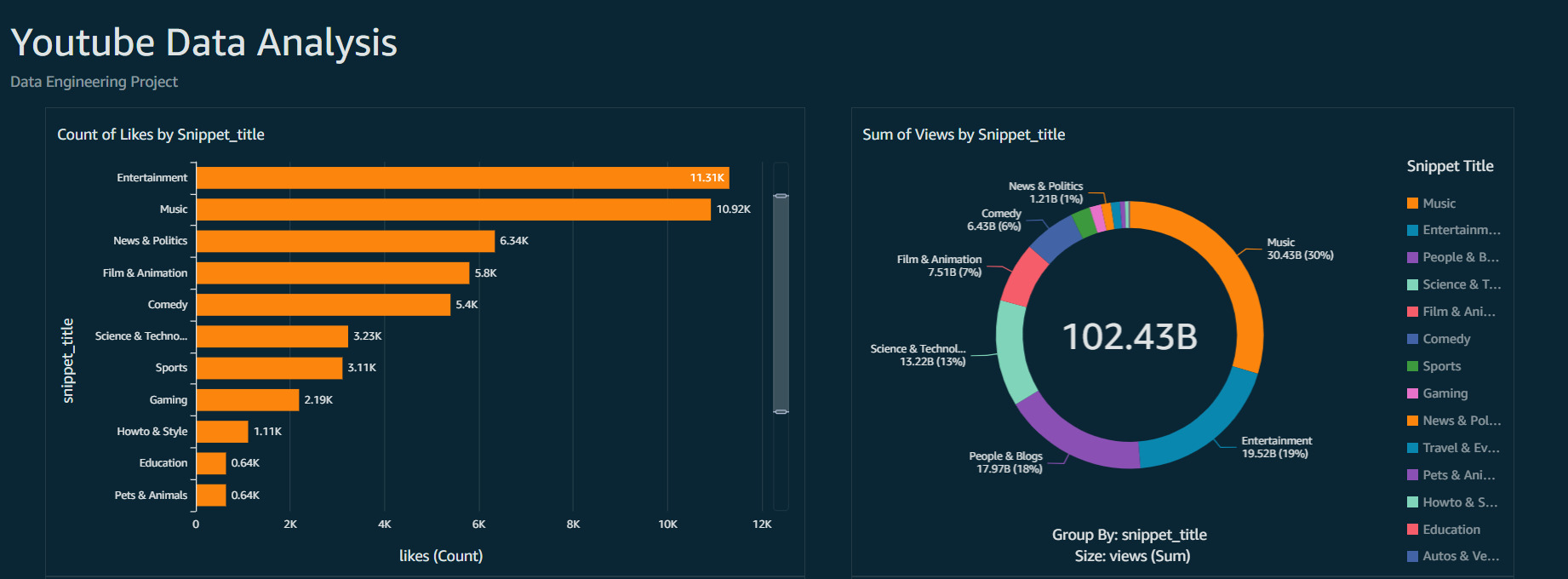The height and width of the screenshot is (579, 1568).
Task: Click the Data Engineering Project subtitle
Action: (x=94, y=82)
